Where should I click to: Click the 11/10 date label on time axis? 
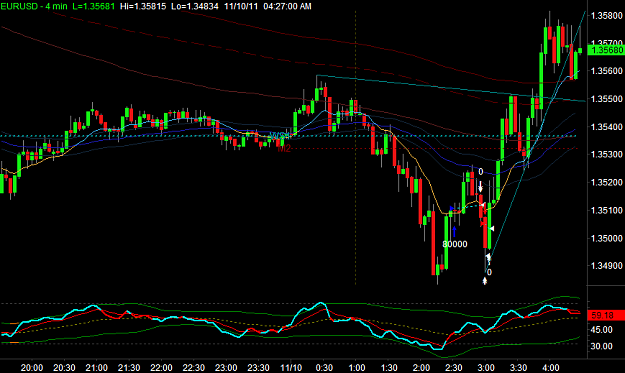291,367
